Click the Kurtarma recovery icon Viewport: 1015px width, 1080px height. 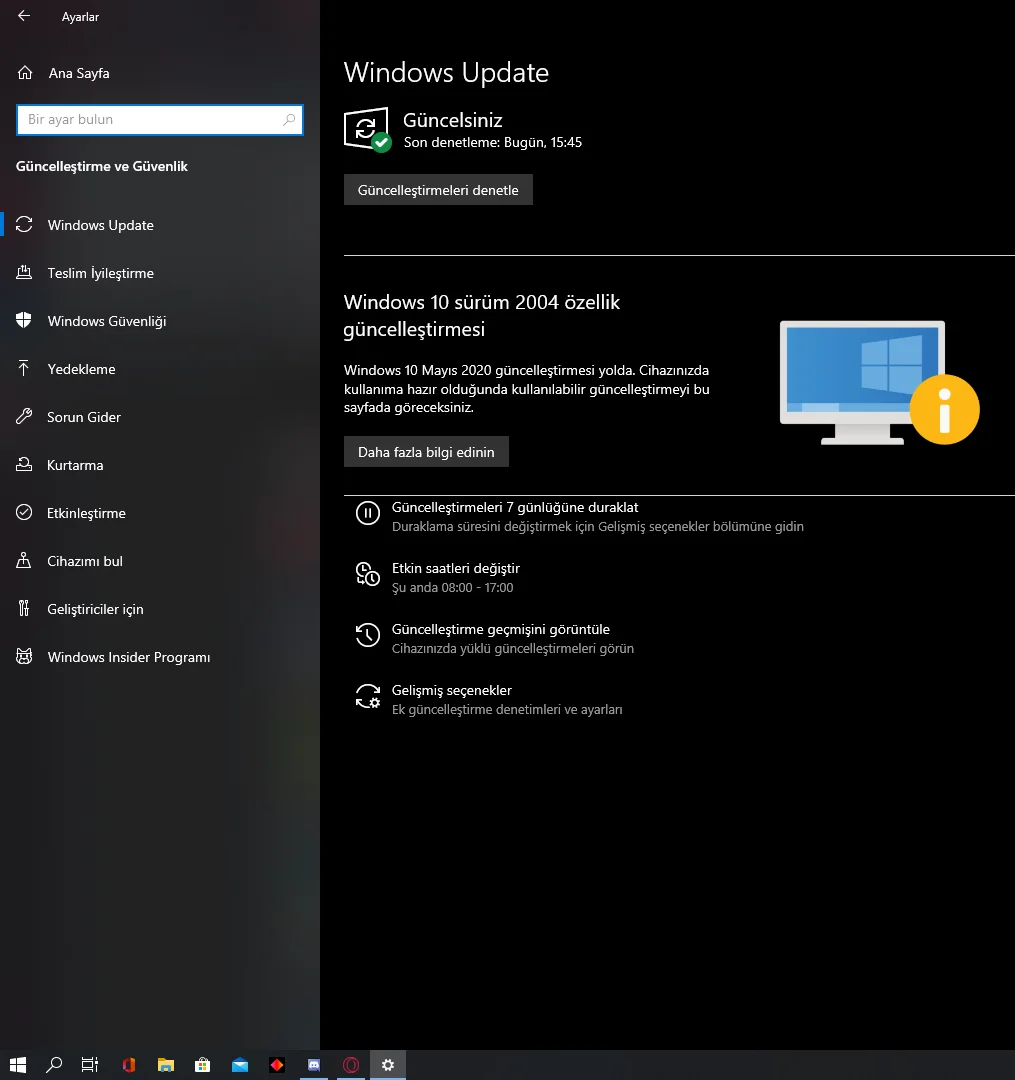point(24,464)
